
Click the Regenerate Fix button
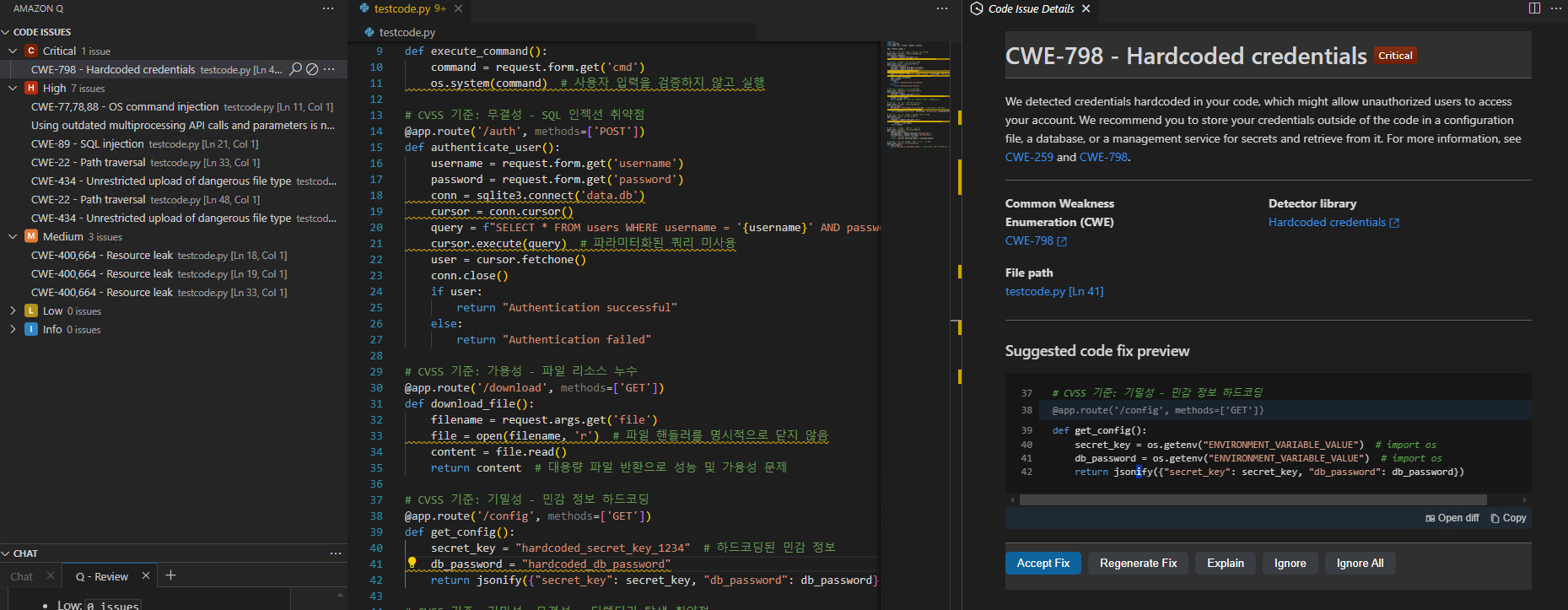[1138, 564]
